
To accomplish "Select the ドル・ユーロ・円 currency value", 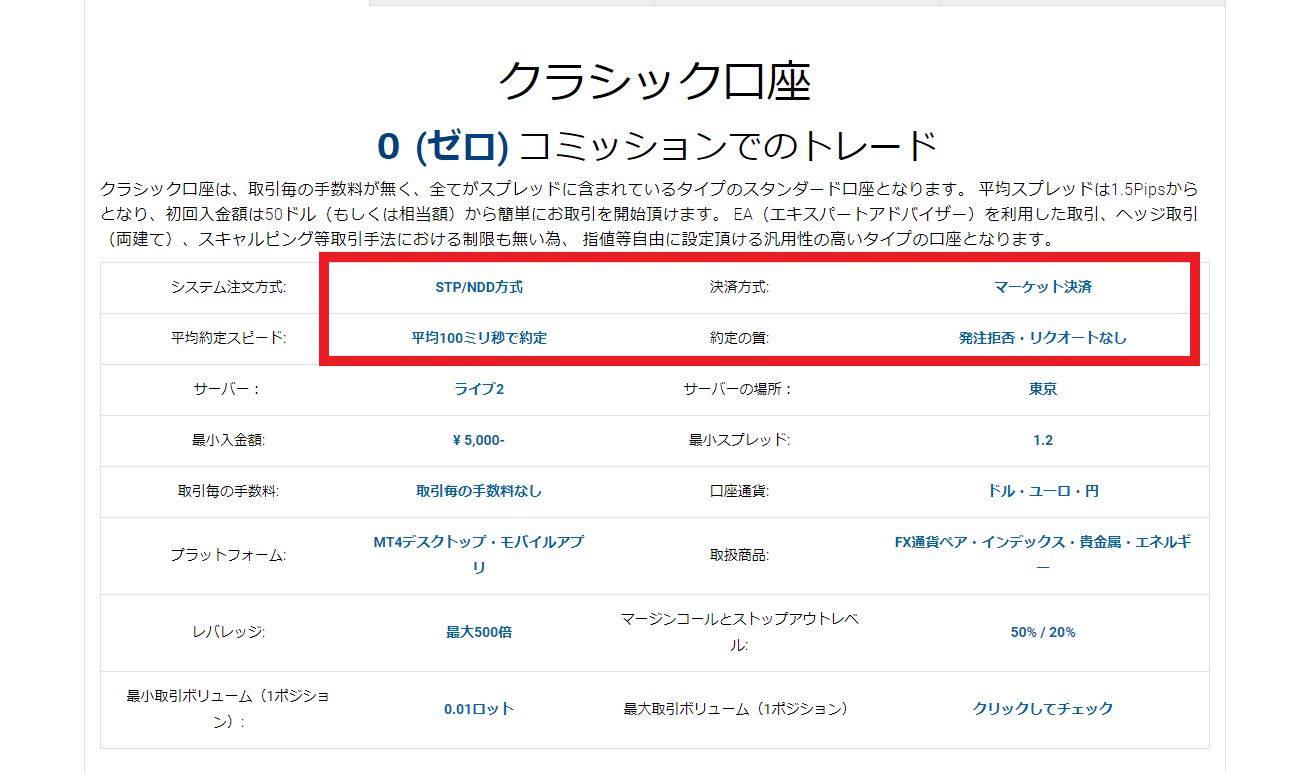I will click(1043, 491).
